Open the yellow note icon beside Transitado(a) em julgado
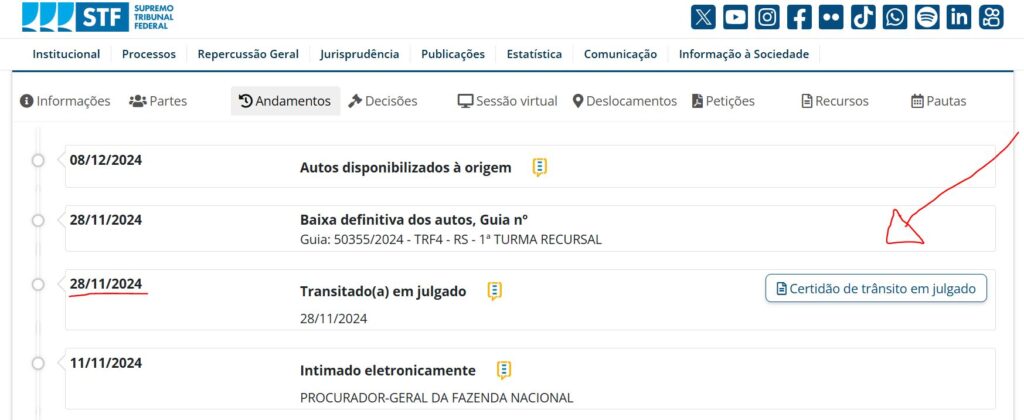This screenshot has height=420, width=1024. (495, 291)
